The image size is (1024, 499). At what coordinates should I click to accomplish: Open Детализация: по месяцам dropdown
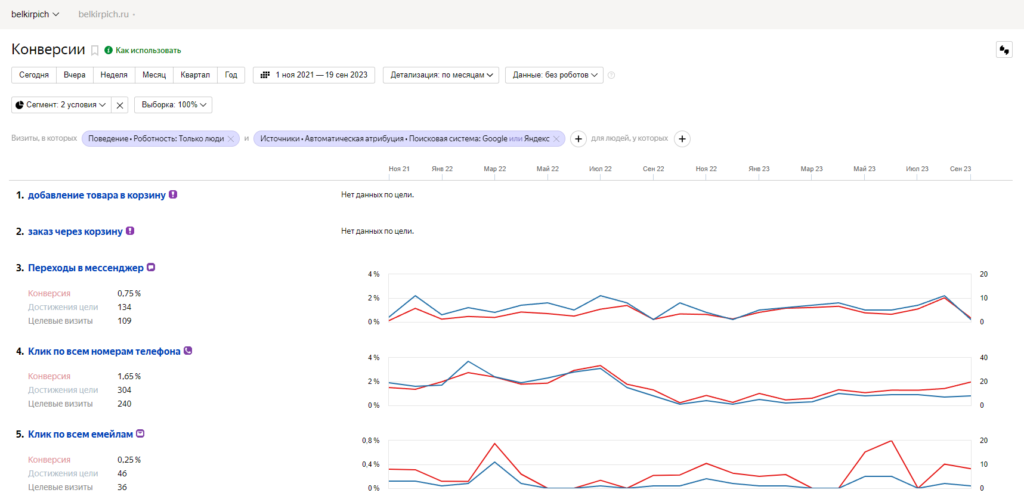tap(441, 75)
